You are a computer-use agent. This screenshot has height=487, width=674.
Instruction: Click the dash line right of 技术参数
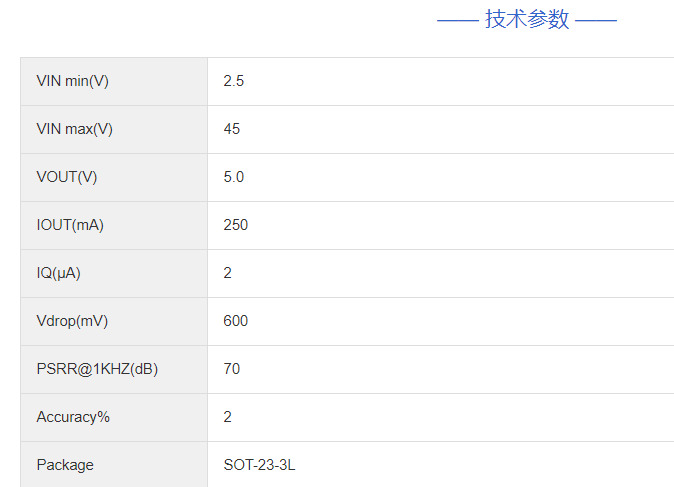click(596, 20)
